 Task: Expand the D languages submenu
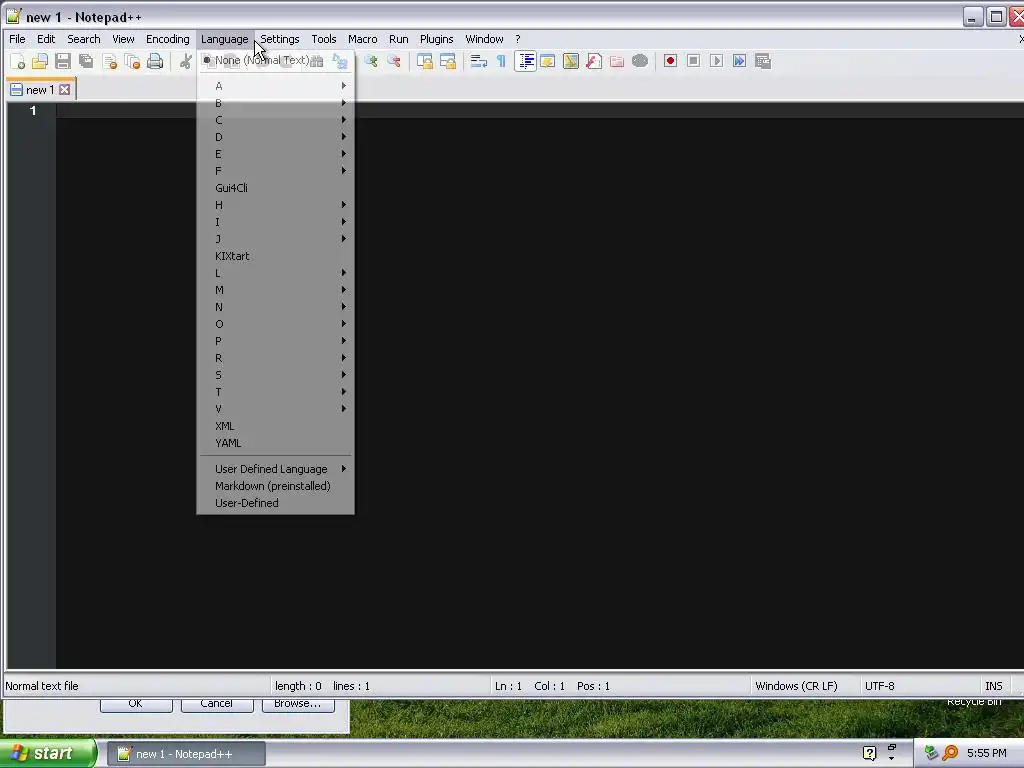click(x=276, y=137)
